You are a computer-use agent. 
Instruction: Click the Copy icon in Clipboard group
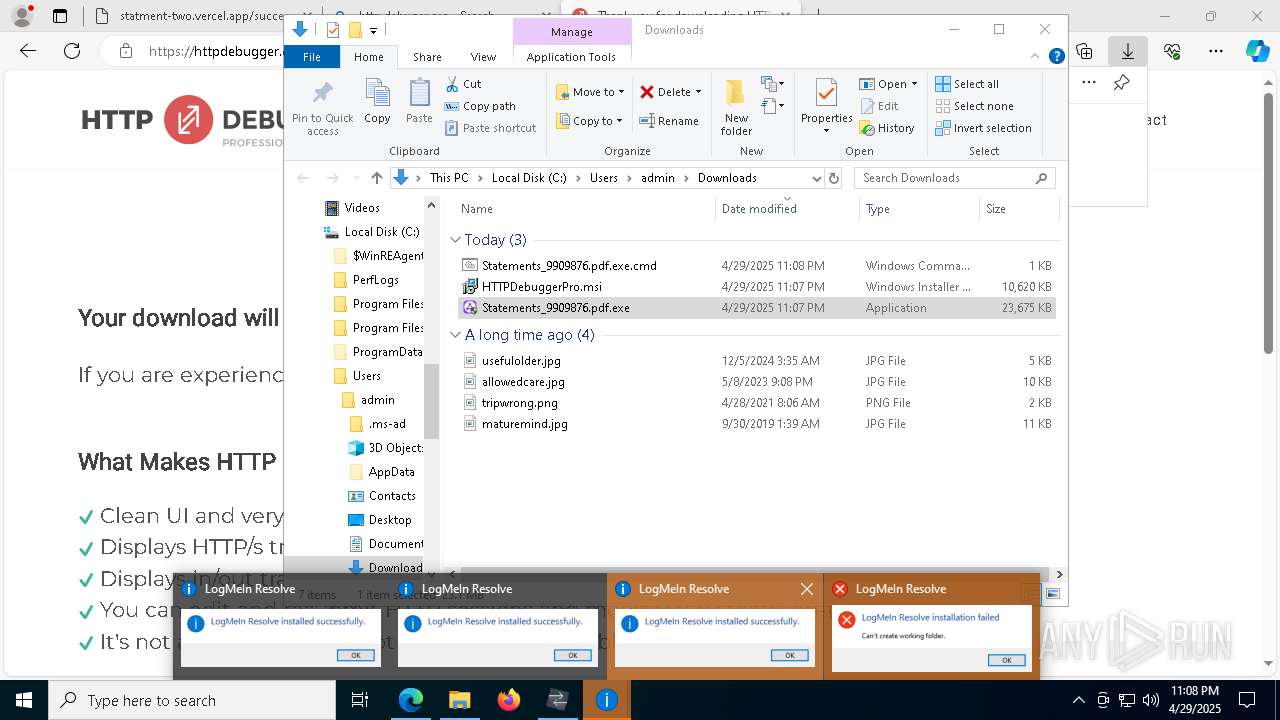pos(377,94)
